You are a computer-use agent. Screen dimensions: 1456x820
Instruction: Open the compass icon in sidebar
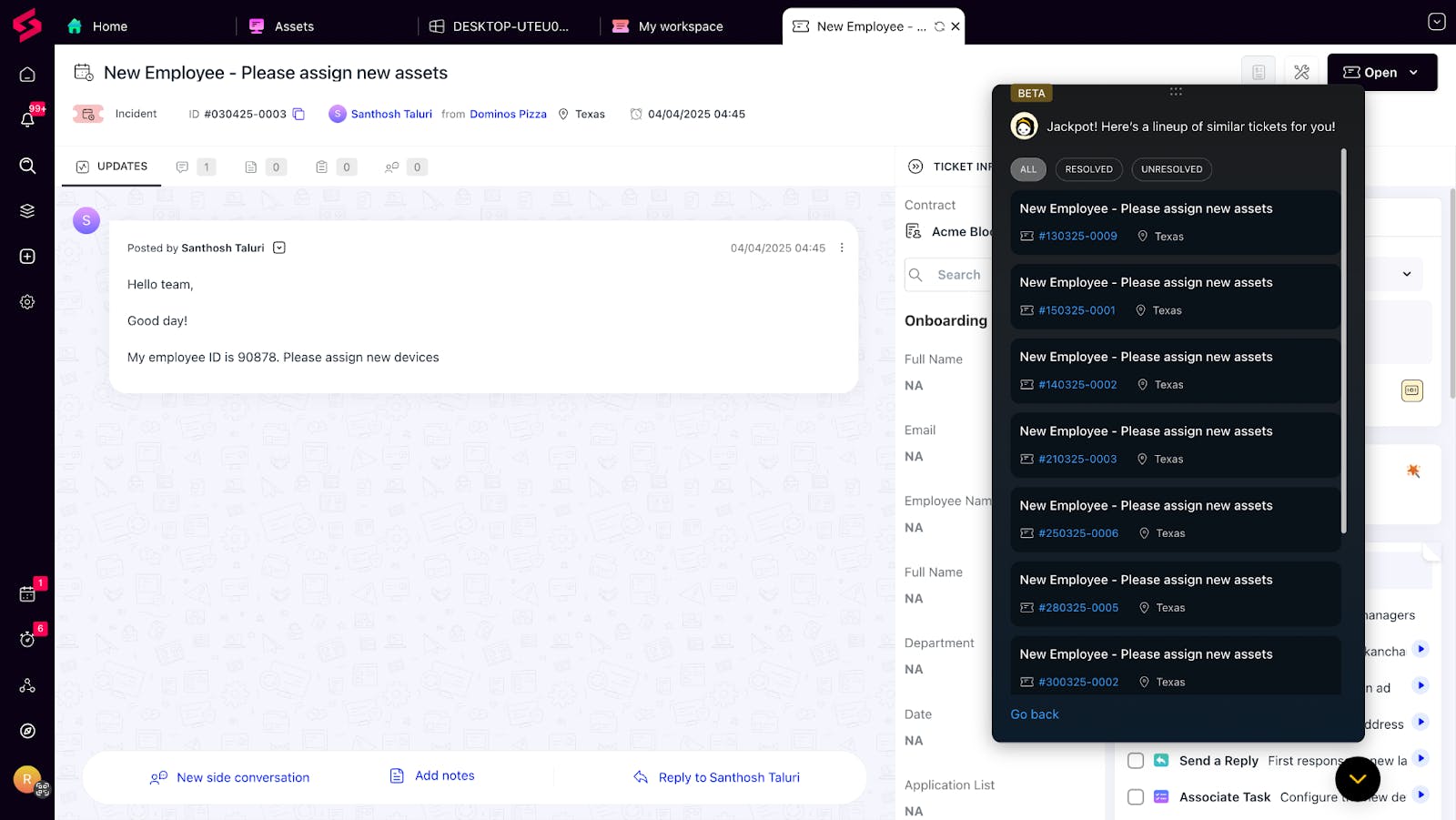tap(27, 731)
